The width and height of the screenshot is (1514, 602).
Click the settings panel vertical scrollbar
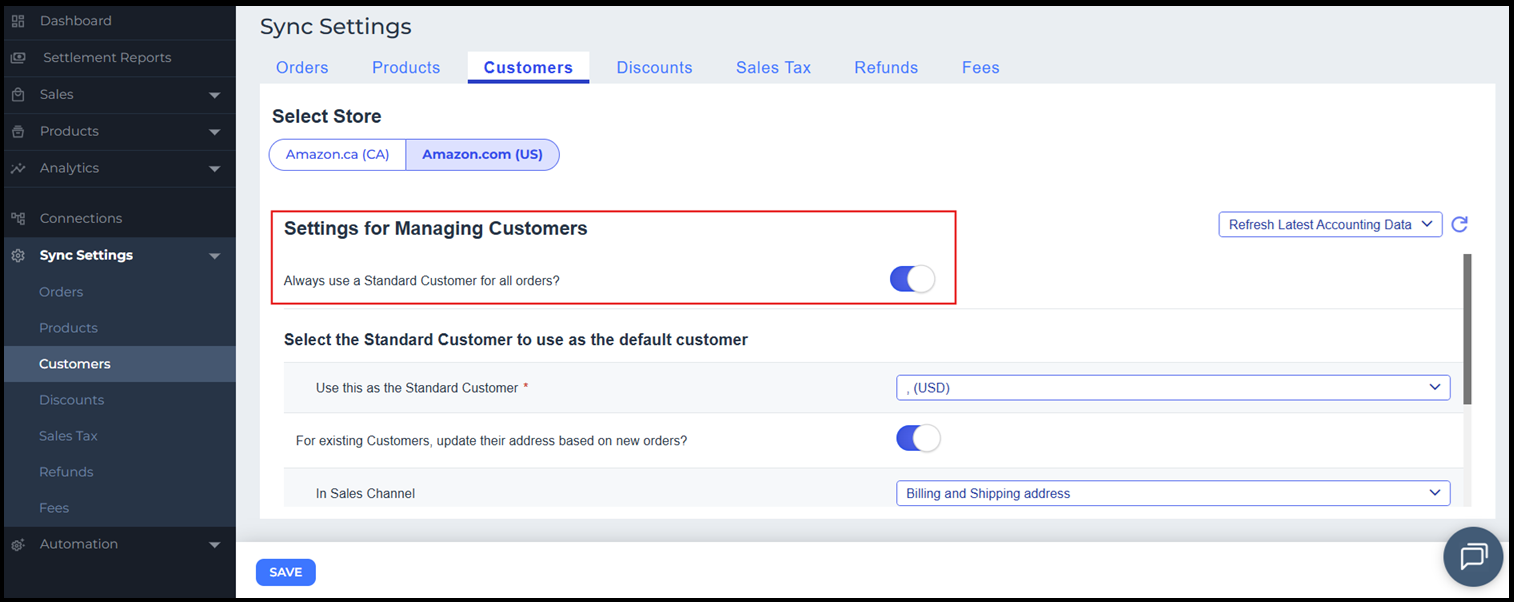pos(1467,330)
